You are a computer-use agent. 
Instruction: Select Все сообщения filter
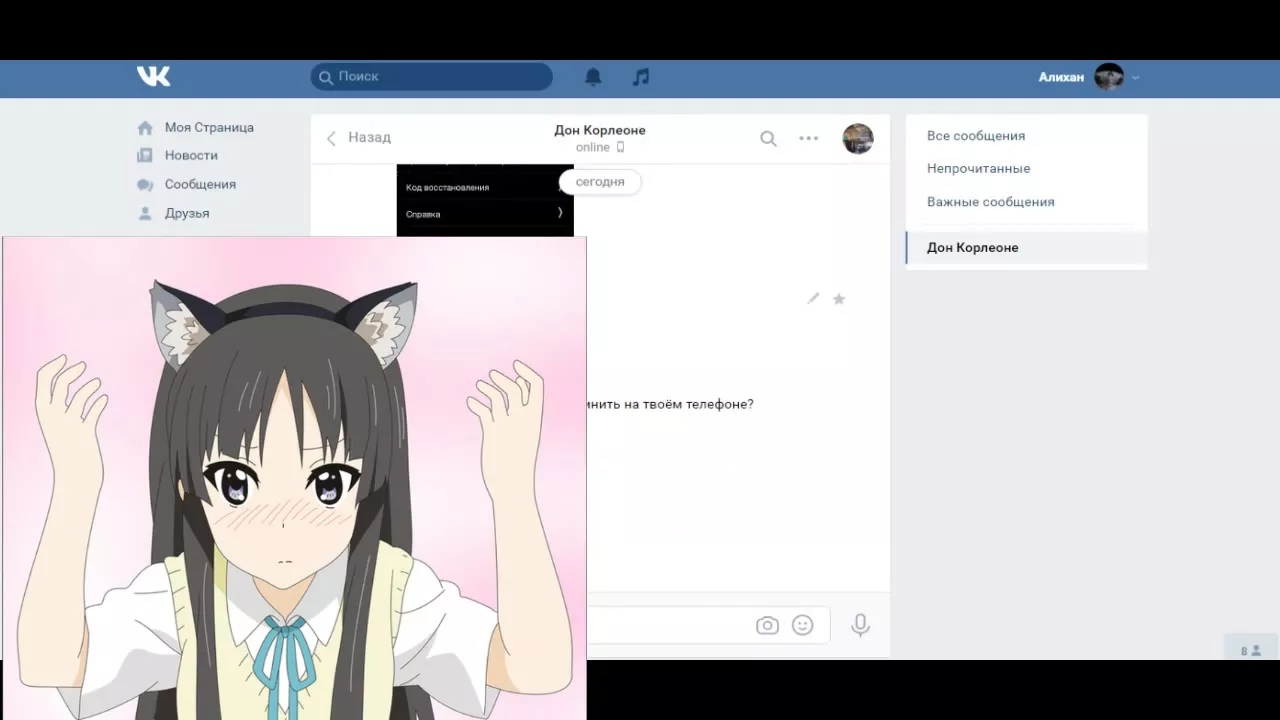976,135
